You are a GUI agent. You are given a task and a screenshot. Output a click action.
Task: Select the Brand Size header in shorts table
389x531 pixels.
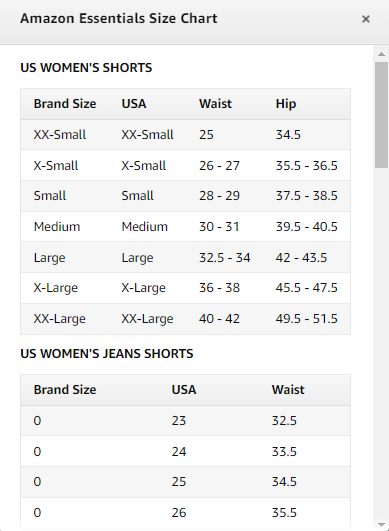click(x=65, y=104)
